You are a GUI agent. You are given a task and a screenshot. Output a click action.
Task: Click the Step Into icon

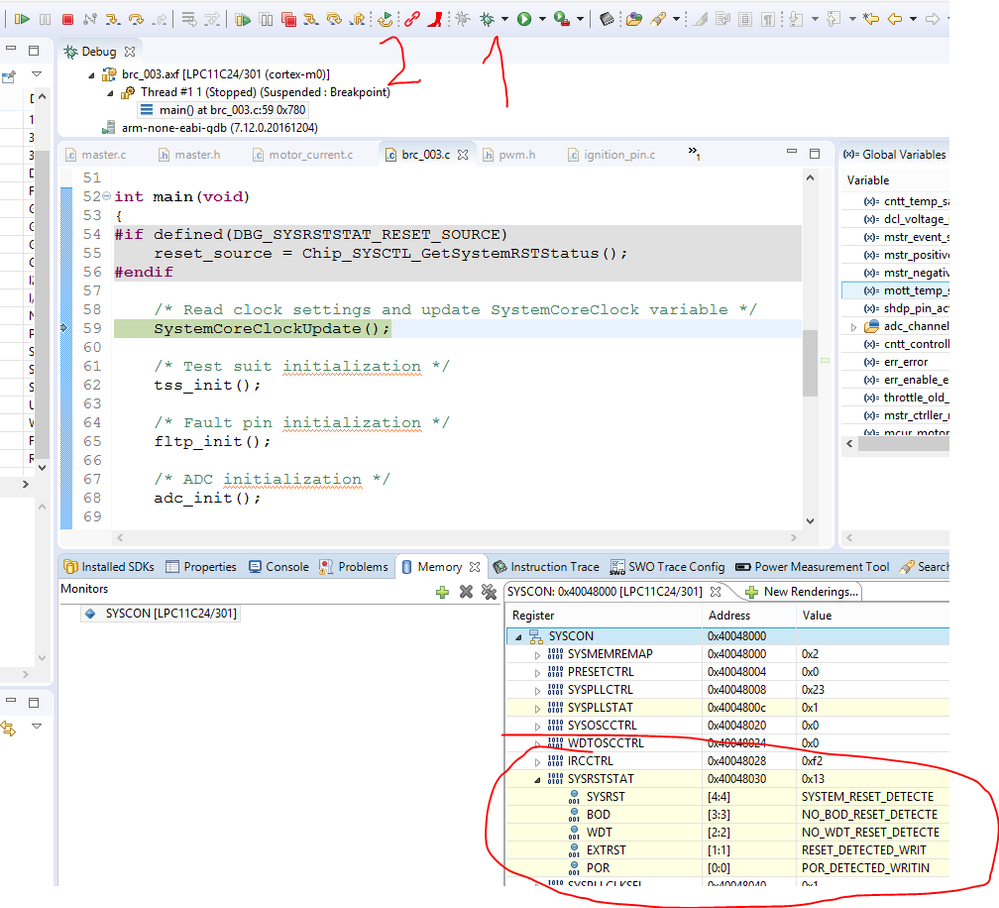point(113,19)
